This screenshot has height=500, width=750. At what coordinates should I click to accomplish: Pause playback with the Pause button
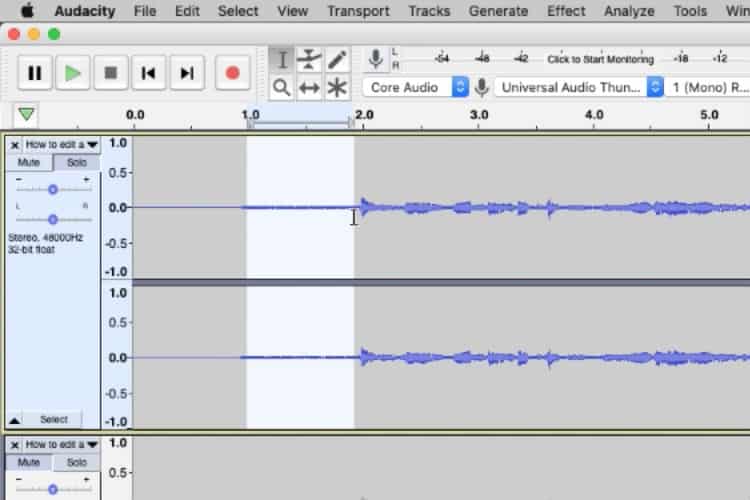(34, 73)
